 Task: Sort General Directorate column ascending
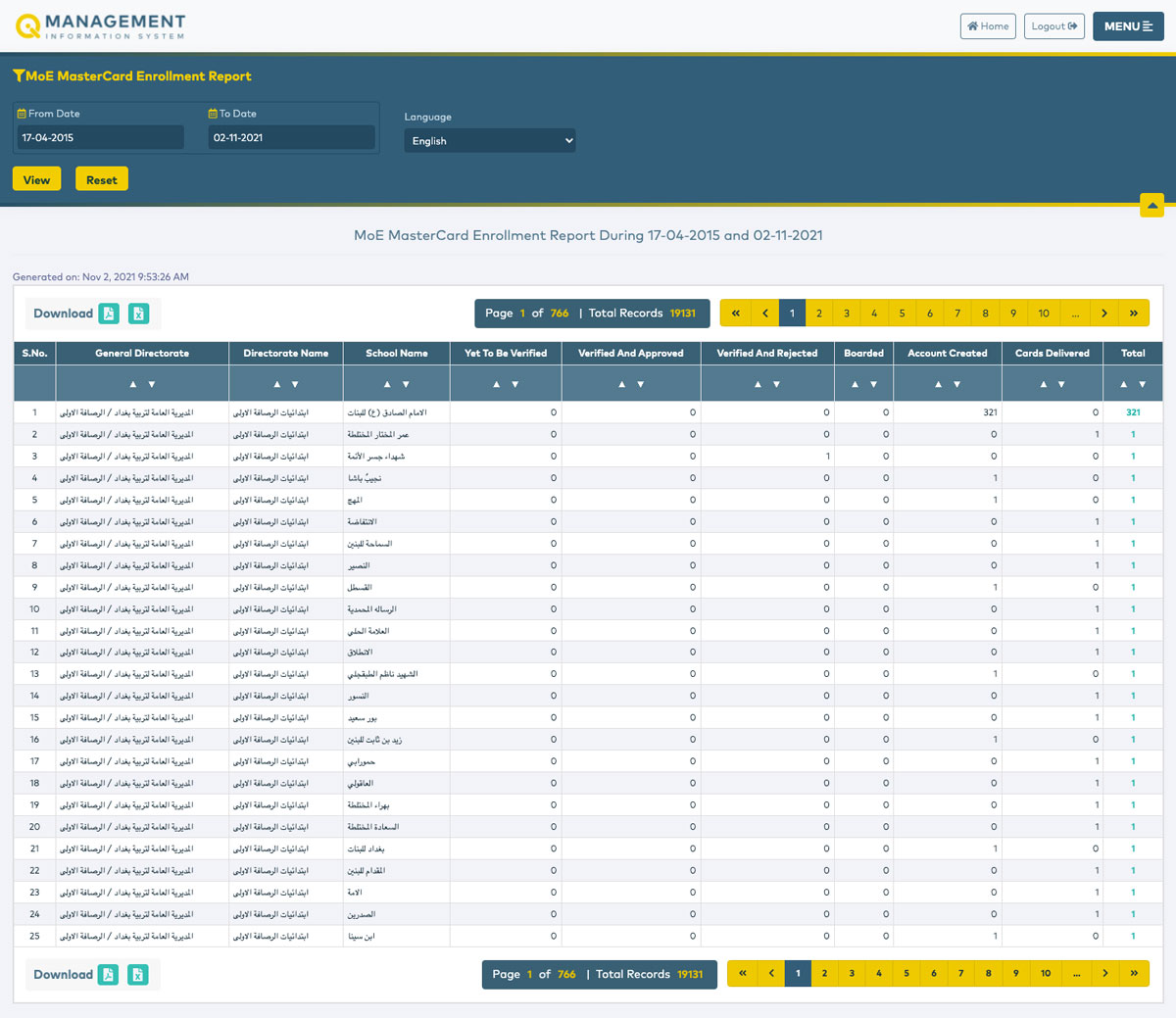[x=133, y=384]
